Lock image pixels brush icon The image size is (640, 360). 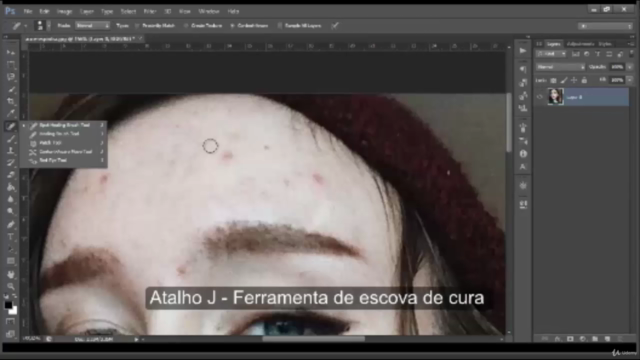tap(564, 80)
